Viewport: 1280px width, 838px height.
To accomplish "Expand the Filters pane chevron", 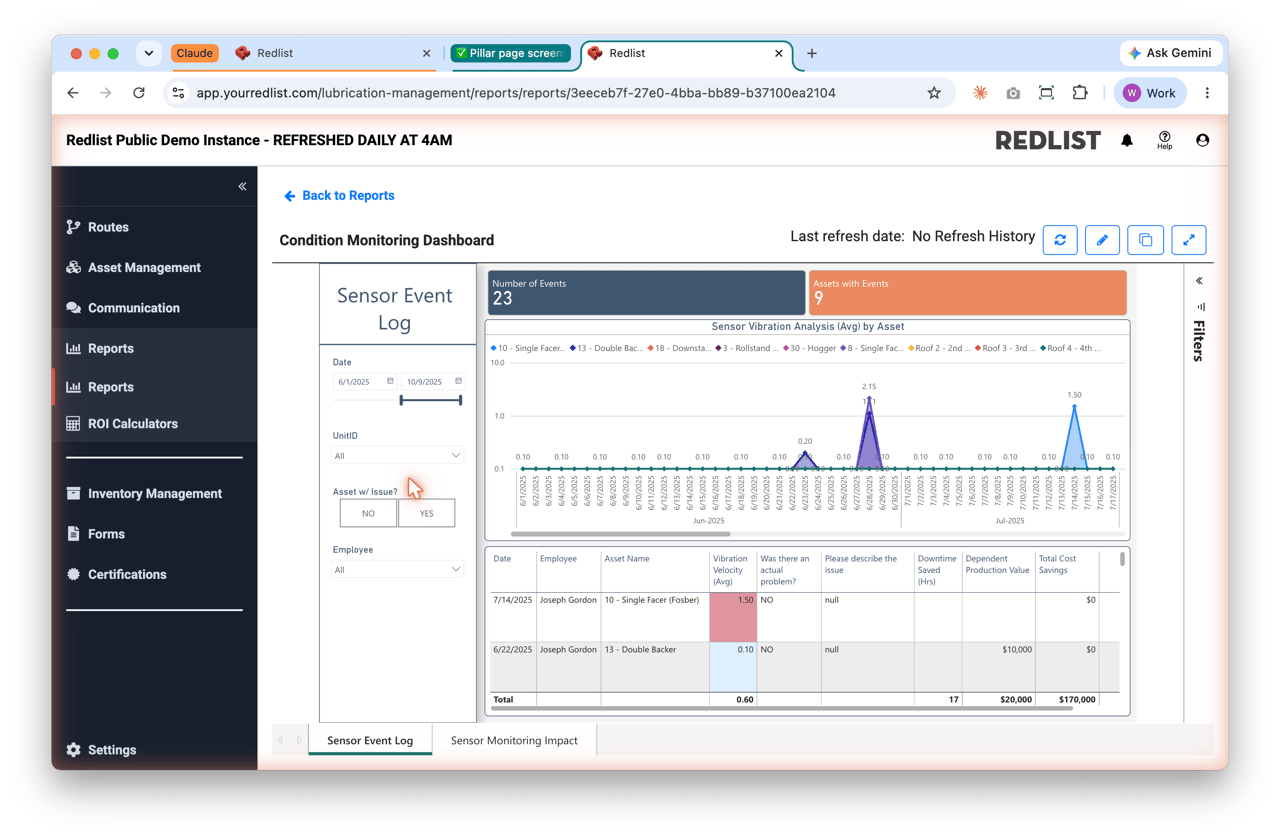I will point(1199,281).
